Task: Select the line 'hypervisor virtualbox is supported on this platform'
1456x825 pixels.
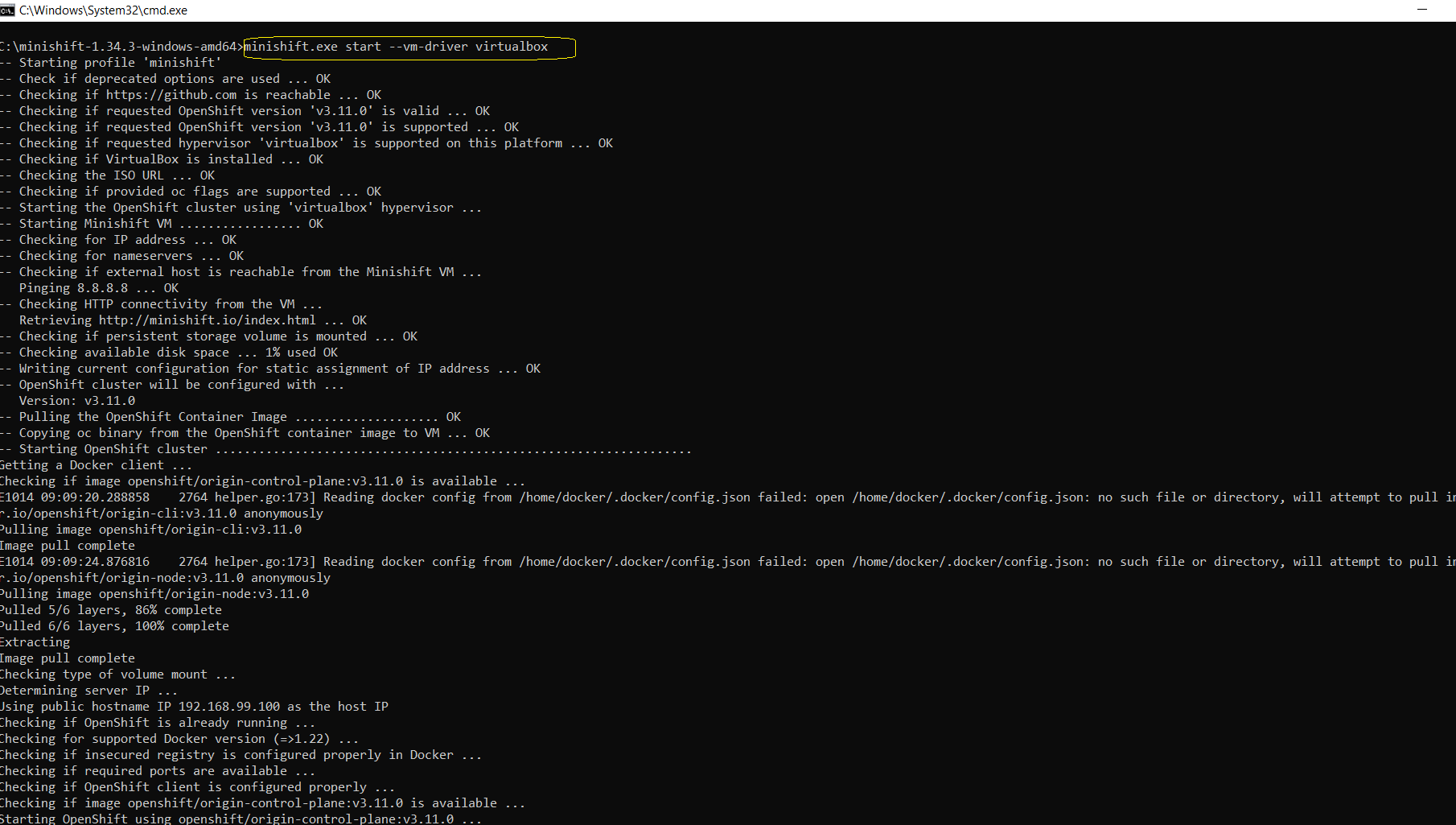Action: (306, 143)
